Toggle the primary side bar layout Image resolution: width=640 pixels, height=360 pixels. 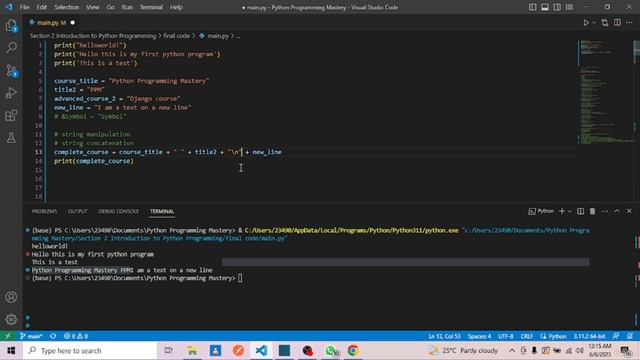(x=533, y=7)
